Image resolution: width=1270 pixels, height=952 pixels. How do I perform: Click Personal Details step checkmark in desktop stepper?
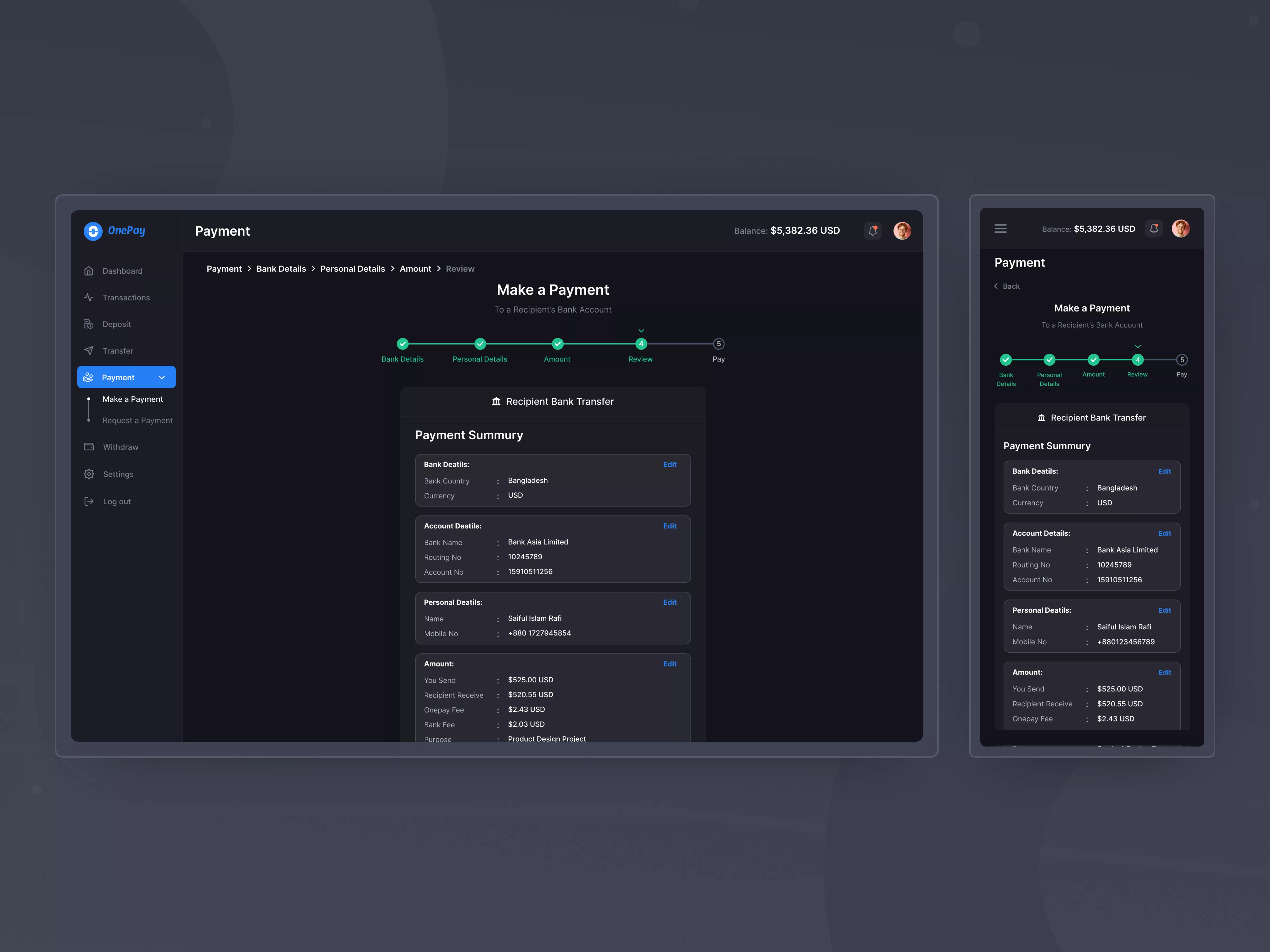(480, 344)
